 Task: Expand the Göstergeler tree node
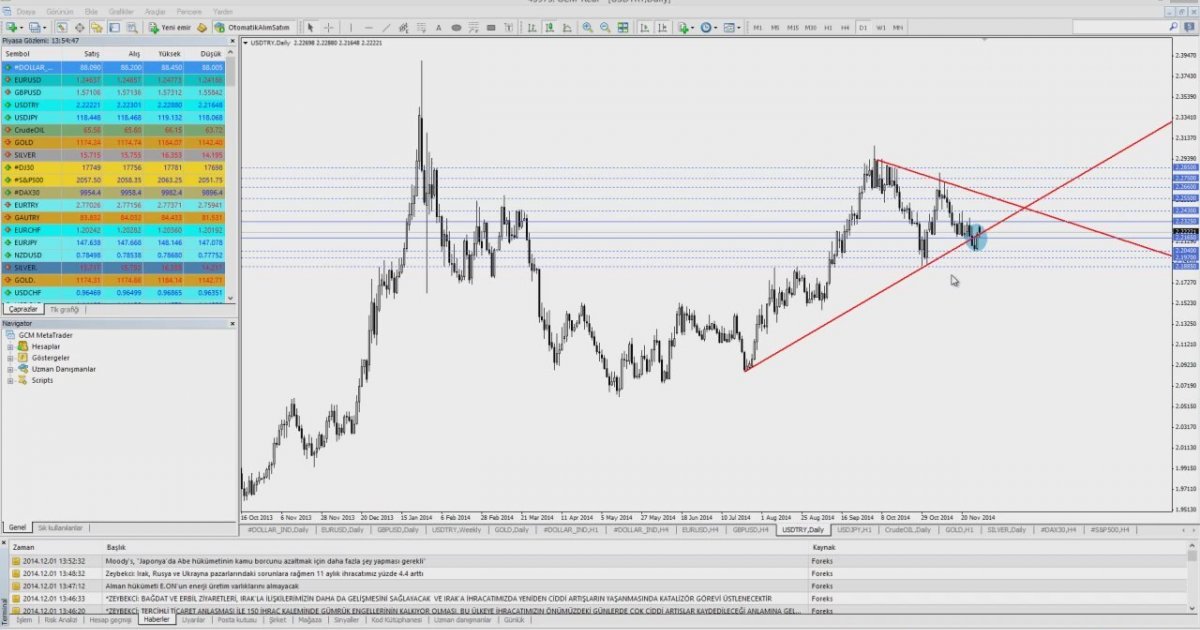(x=9, y=357)
